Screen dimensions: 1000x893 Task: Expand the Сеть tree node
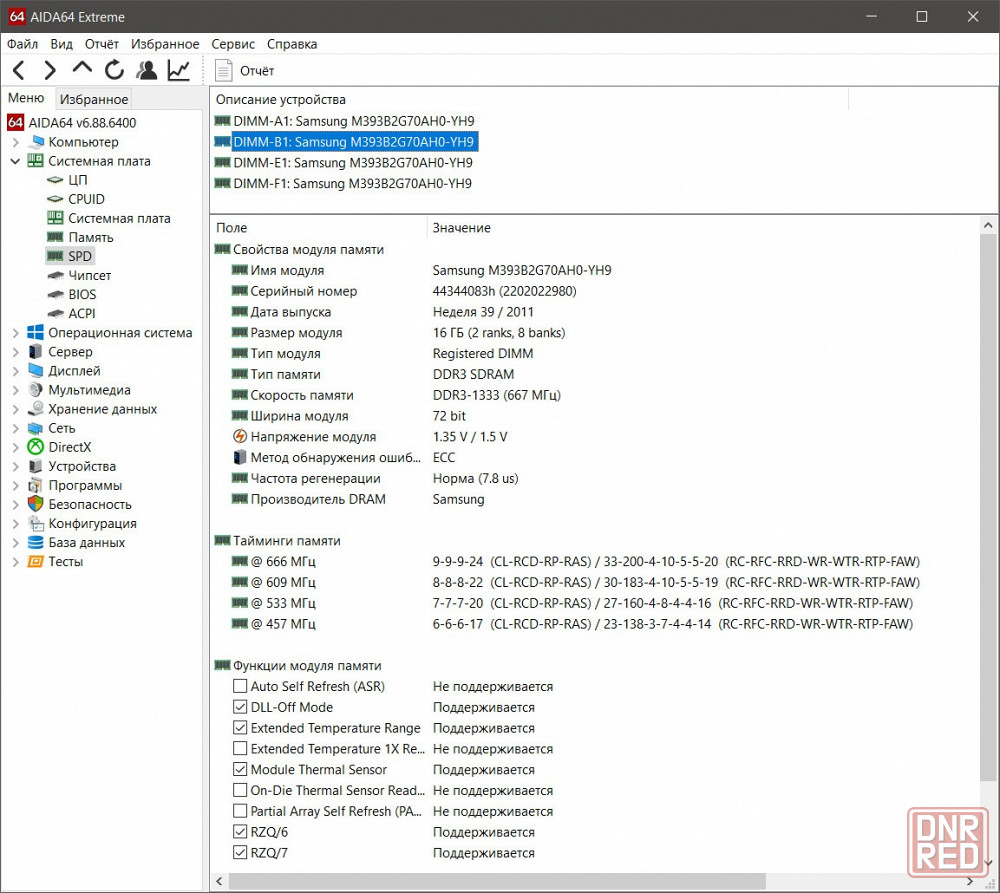coord(16,428)
